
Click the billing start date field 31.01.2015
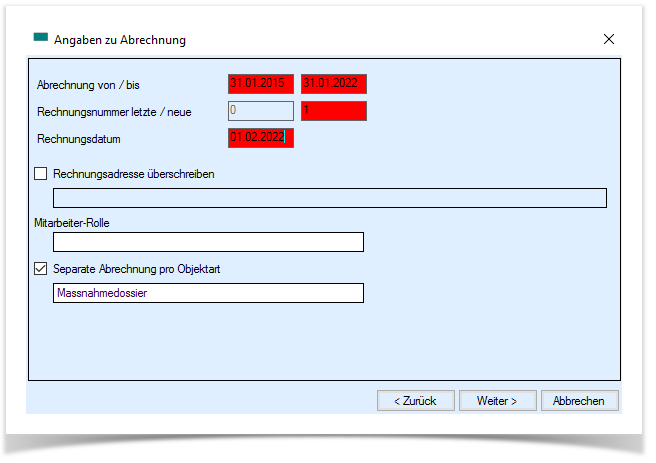(261, 84)
